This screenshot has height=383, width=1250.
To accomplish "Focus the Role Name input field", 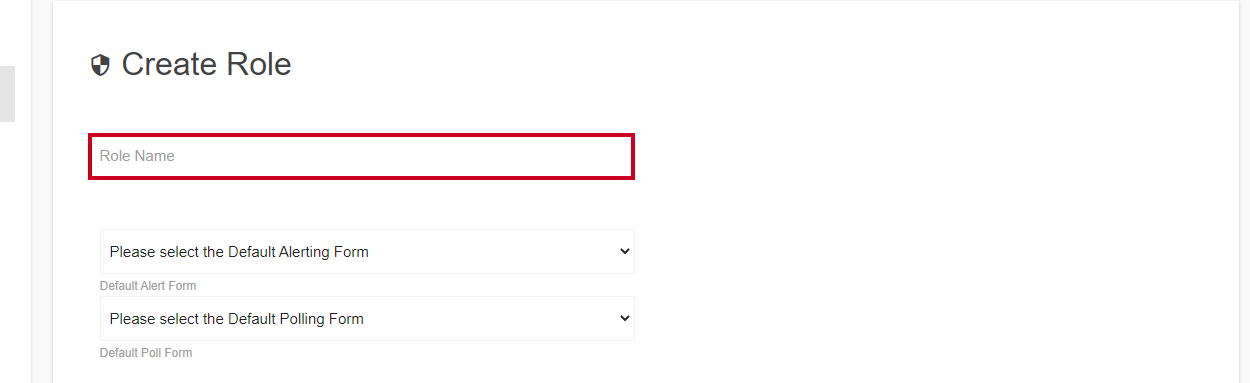I will pos(361,156).
